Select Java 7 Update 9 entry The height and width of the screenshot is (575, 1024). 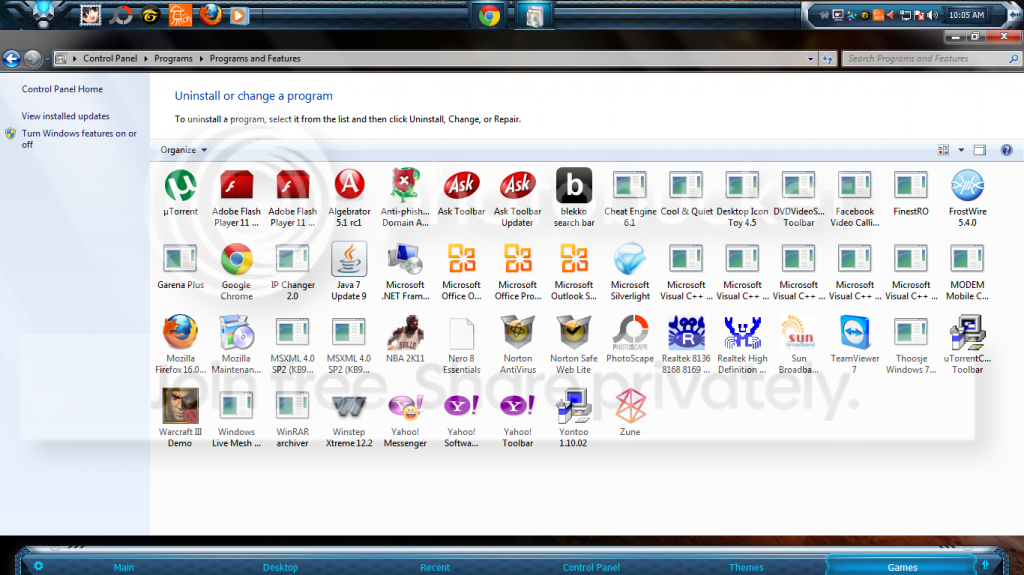(349, 271)
